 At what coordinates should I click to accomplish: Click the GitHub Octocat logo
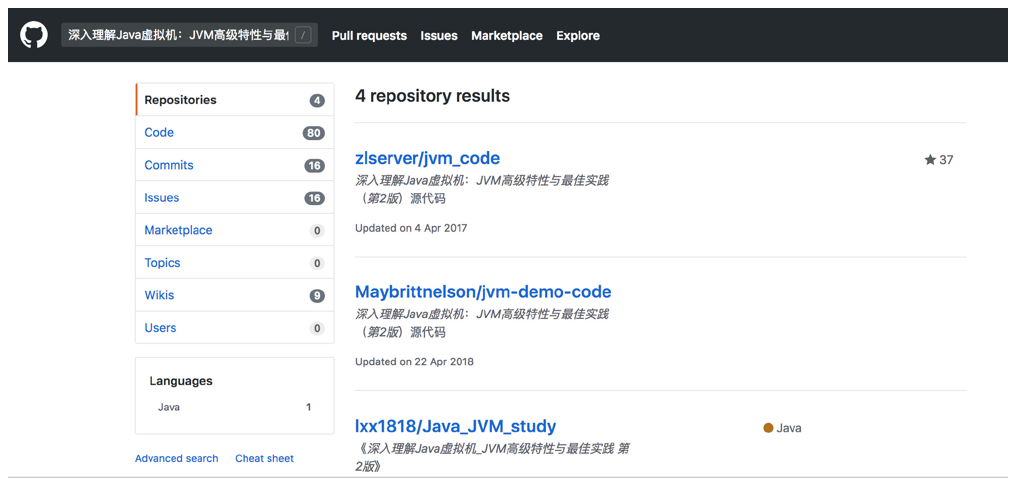point(34,35)
